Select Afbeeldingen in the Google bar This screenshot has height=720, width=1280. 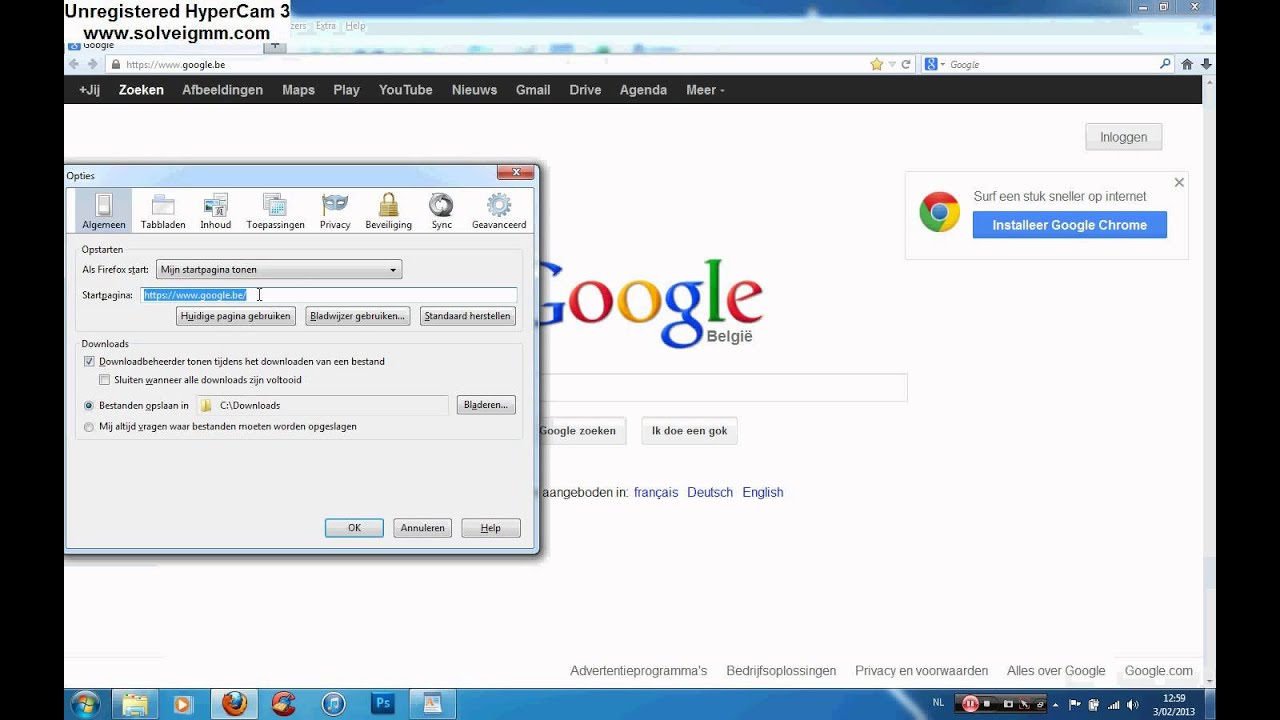[x=222, y=90]
